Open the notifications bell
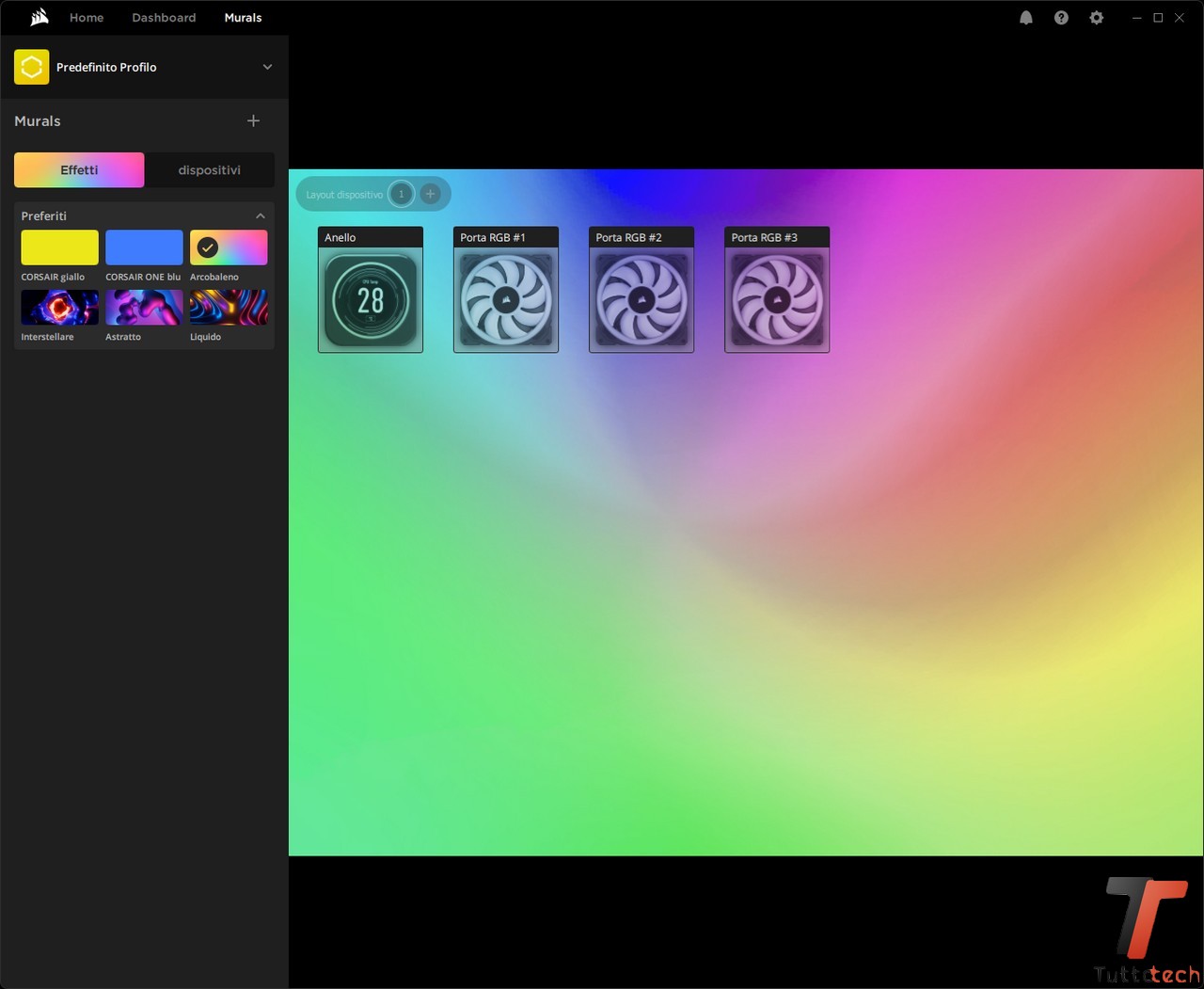The width and height of the screenshot is (1204, 989). click(x=1026, y=18)
